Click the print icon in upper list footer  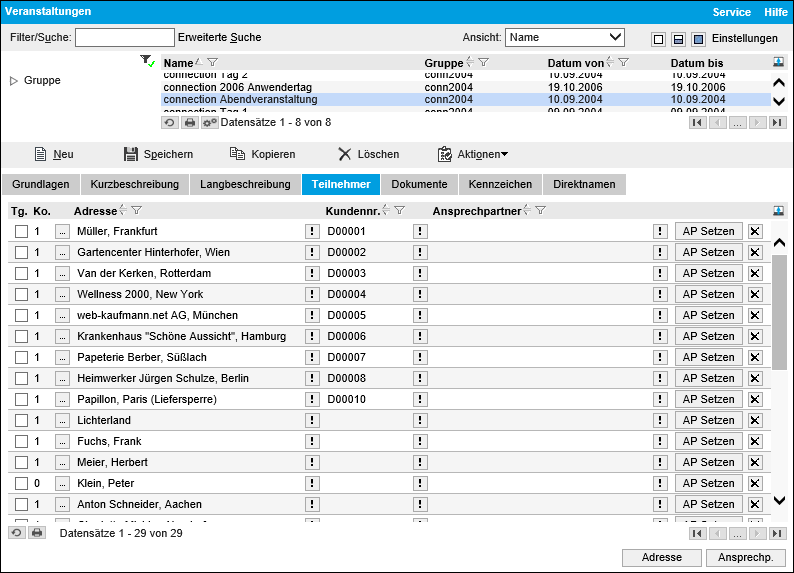(x=190, y=122)
